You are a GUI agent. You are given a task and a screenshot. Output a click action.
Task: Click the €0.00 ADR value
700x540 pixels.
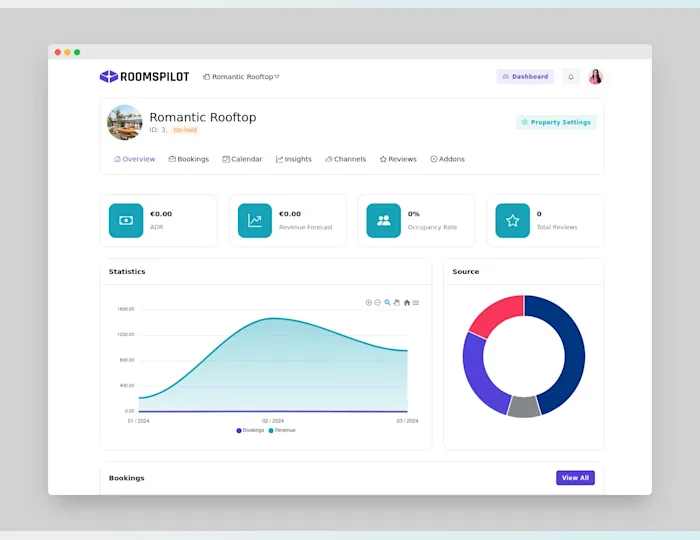tap(161, 214)
